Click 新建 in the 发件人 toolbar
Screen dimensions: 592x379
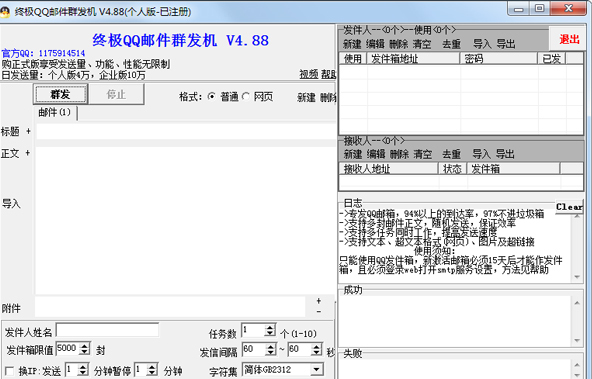[x=352, y=44]
